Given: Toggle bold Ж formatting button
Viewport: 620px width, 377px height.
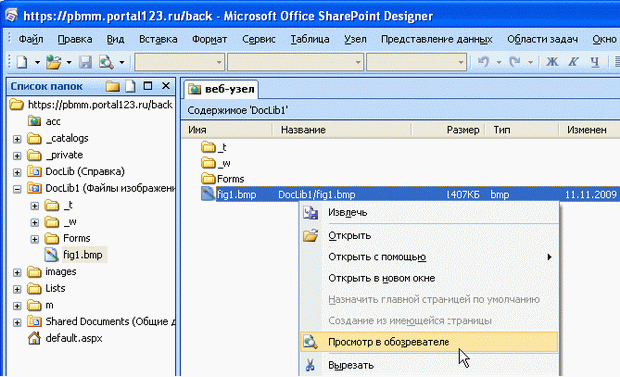Looking at the screenshot, I should [552, 62].
